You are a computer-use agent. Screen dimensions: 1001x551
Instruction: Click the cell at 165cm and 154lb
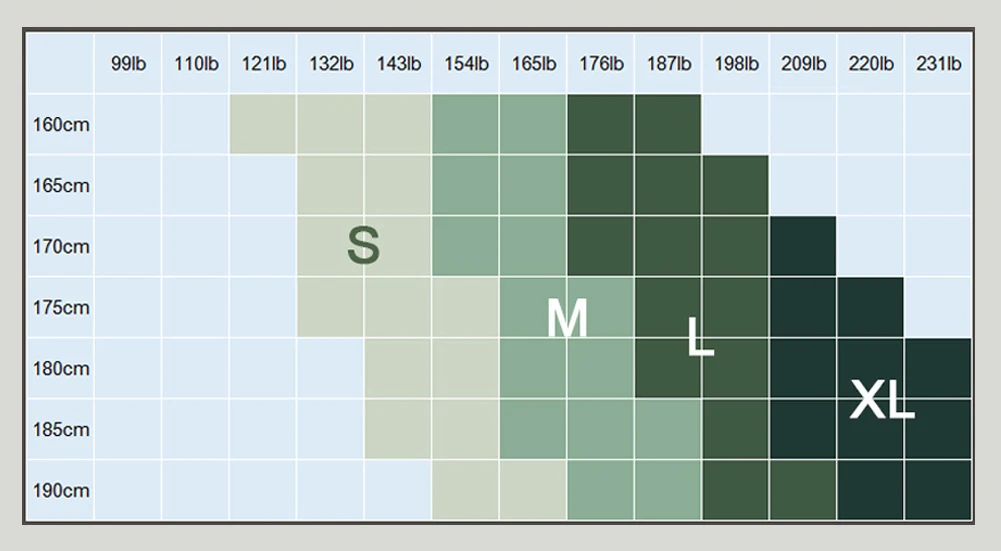[x=466, y=186]
